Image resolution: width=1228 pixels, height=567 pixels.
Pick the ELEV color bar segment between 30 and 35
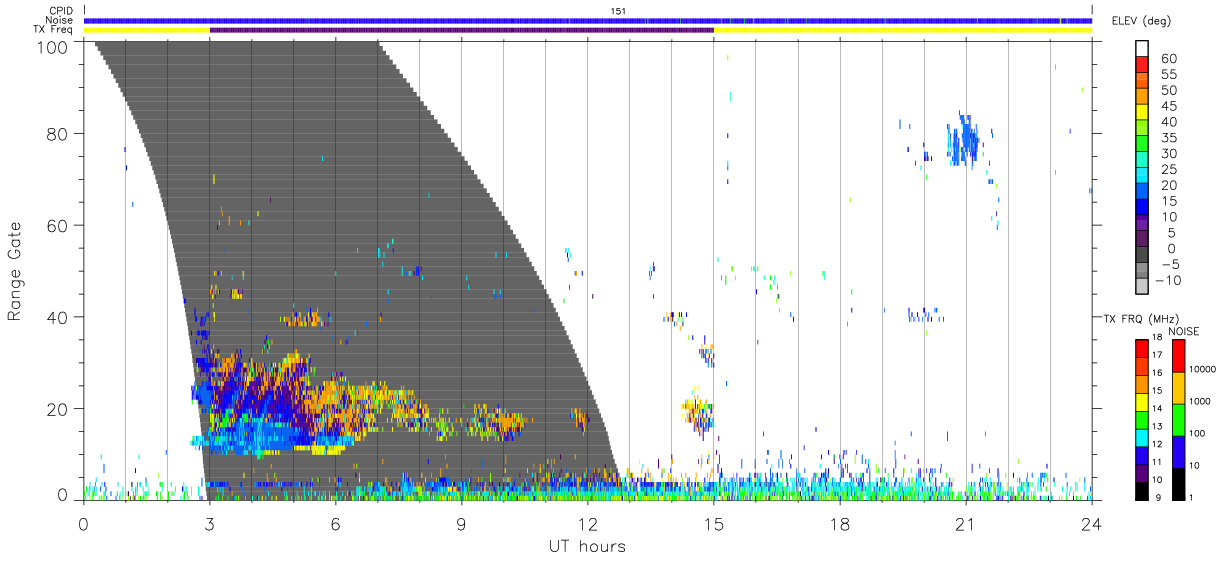click(x=1142, y=145)
